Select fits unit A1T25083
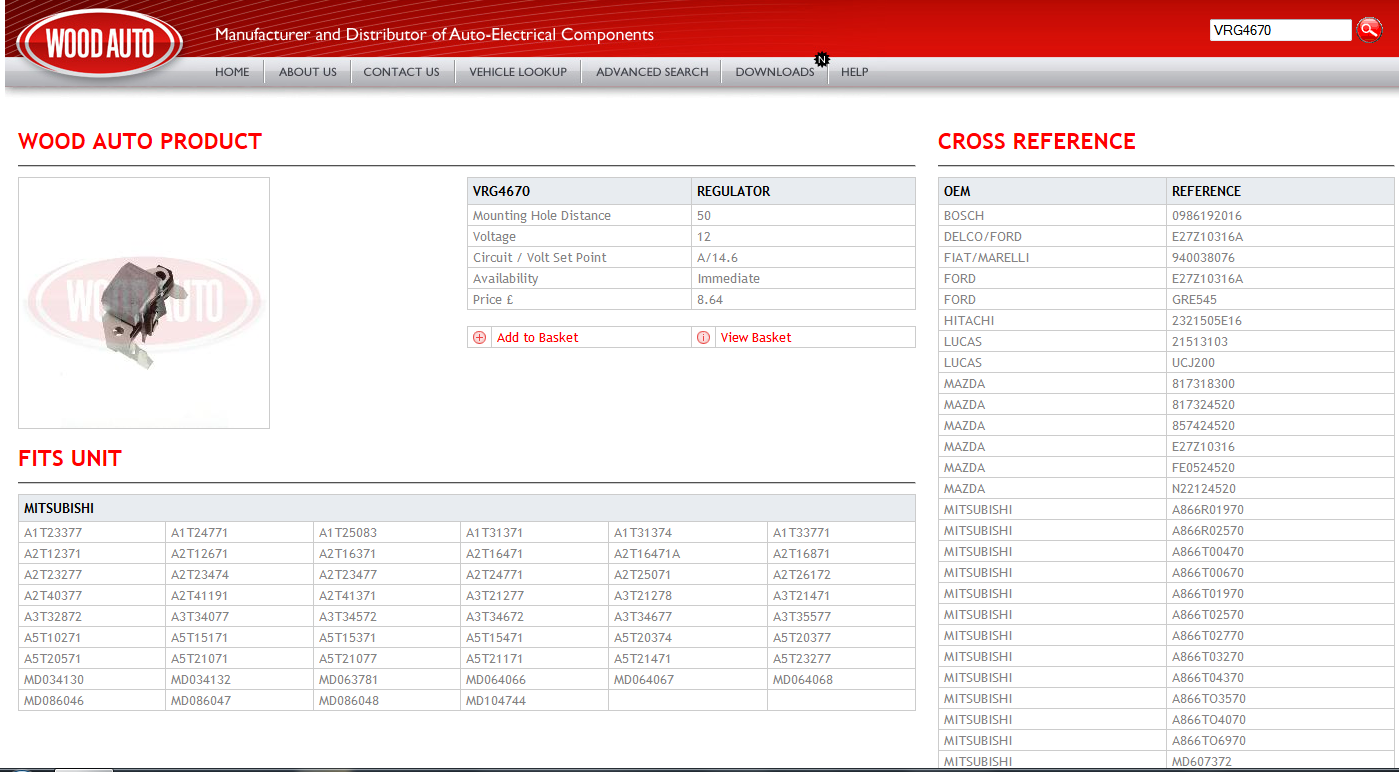 (x=348, y=533)
